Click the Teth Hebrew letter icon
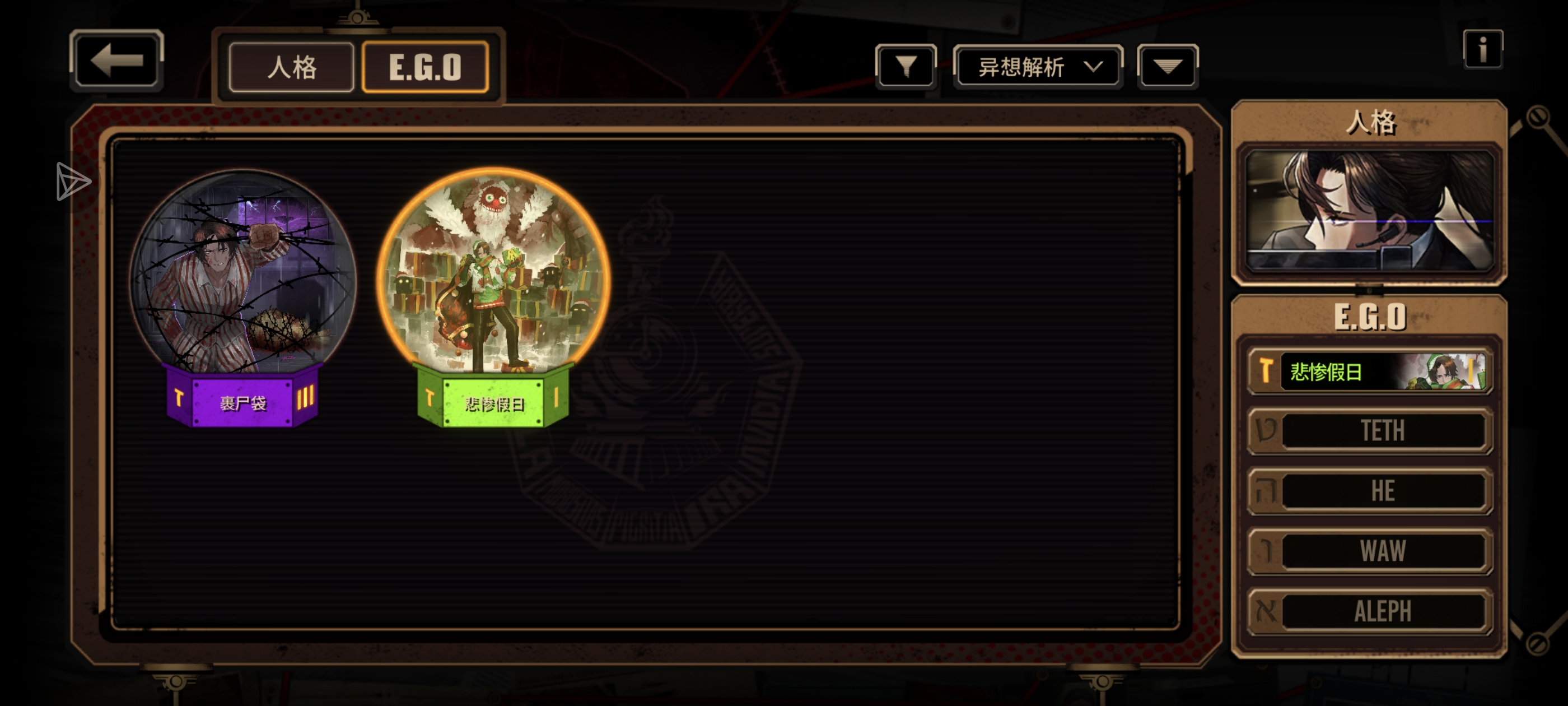 [x=1267, y=431]
